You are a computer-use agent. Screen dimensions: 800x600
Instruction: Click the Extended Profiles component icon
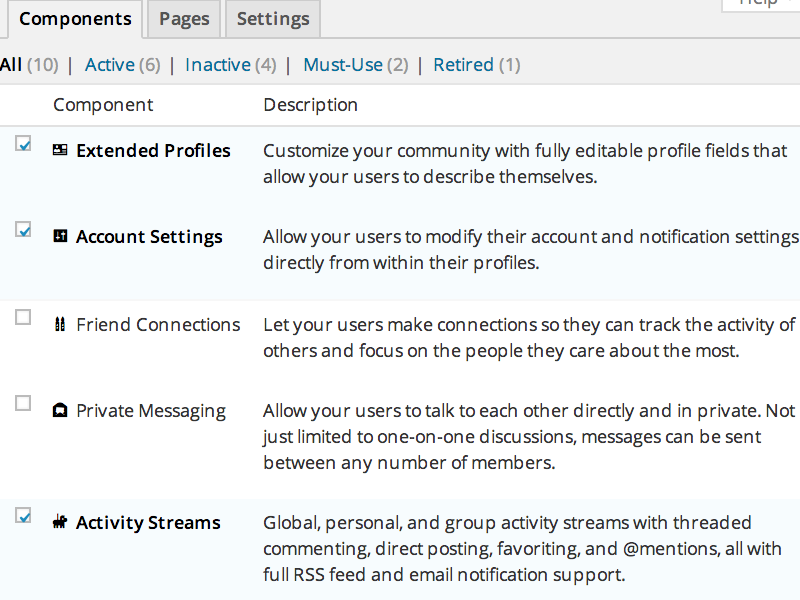coord(60,150)
